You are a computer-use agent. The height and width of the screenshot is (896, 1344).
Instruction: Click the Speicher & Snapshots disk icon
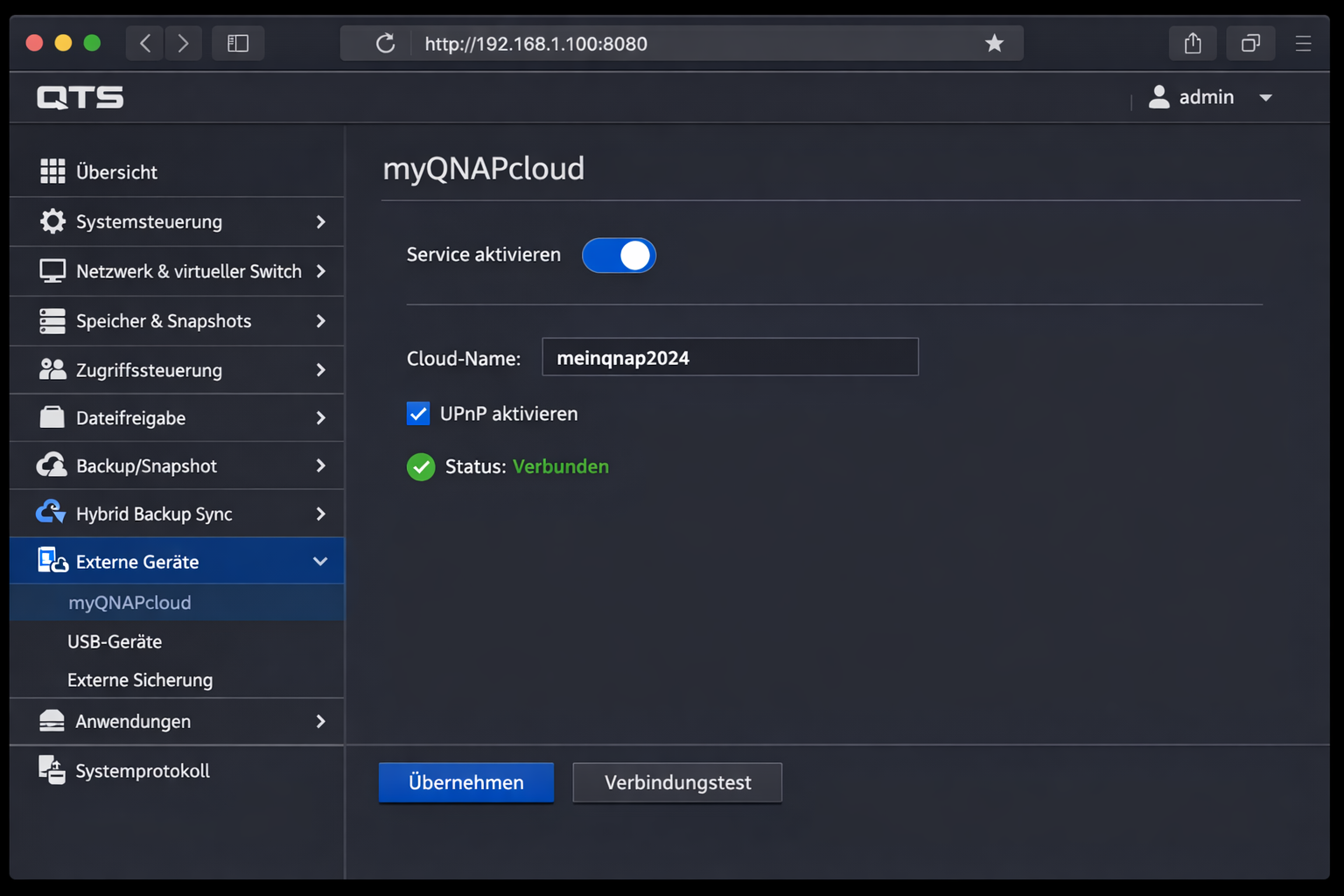[52, 321]
